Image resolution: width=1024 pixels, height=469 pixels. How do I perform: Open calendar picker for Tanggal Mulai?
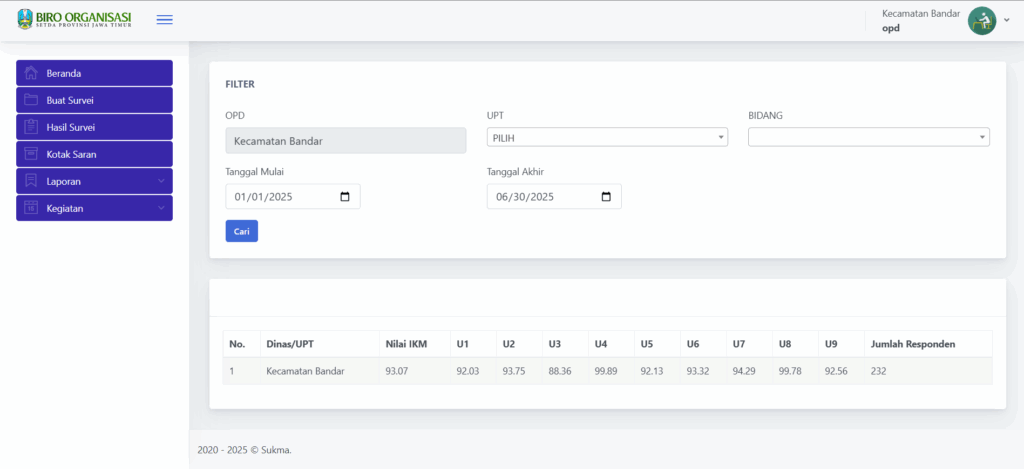345,197
